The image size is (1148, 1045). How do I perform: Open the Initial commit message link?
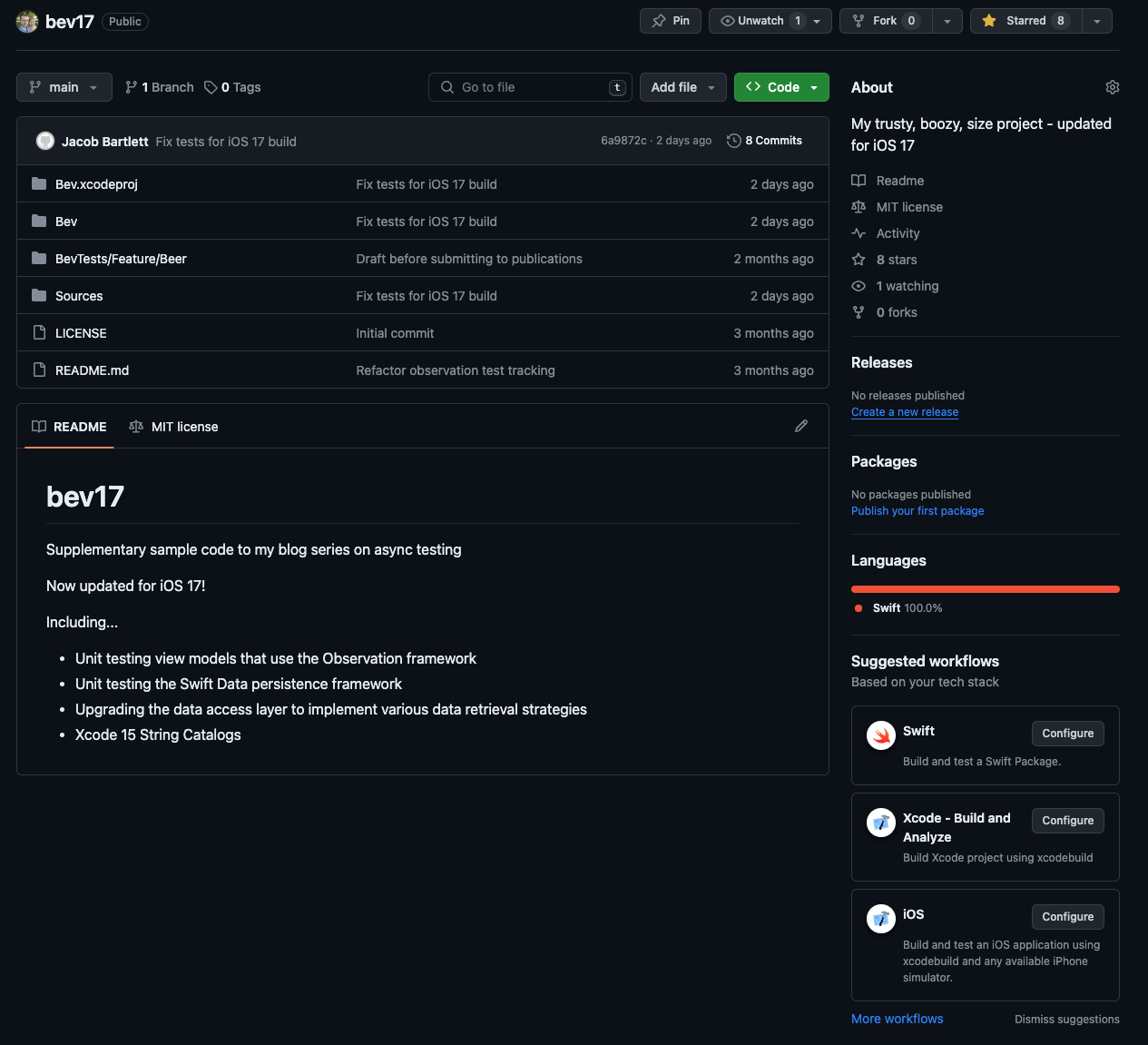pyautogui.click(x=395, y=333)
